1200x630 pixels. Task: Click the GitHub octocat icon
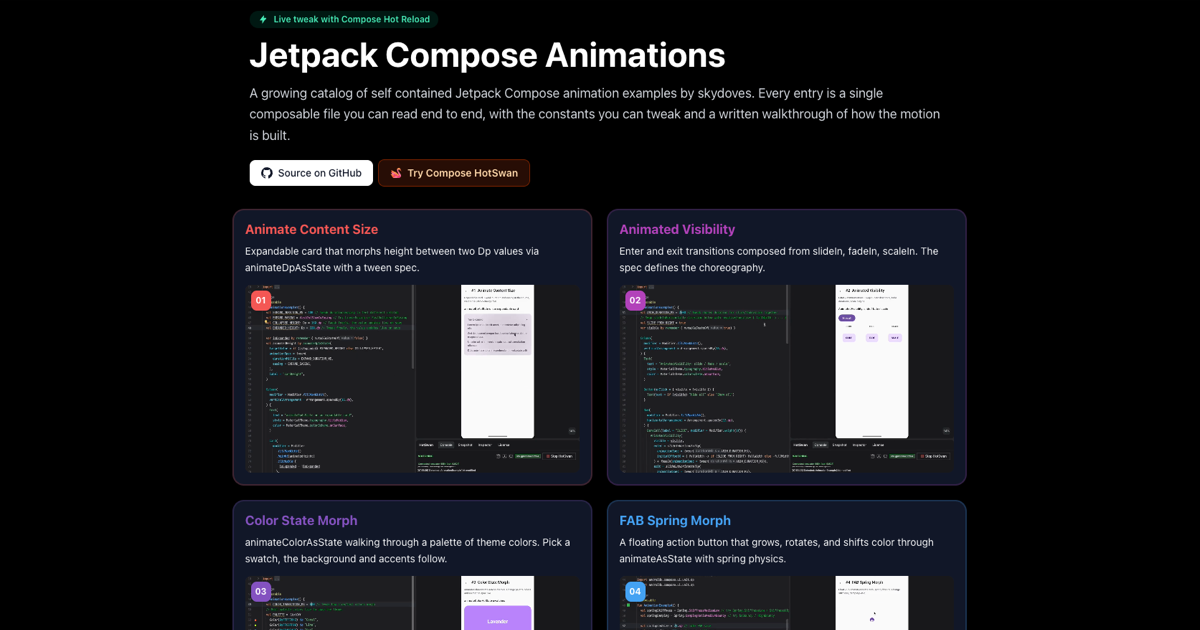pyautogui.click(x=267, y=173)
